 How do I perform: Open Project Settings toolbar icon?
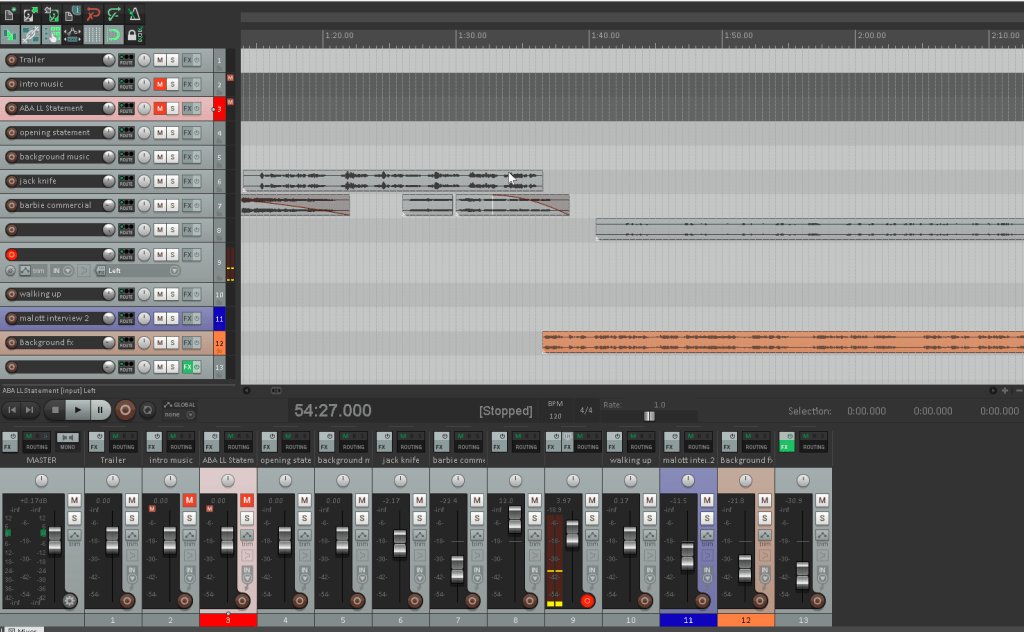point(72,14)
